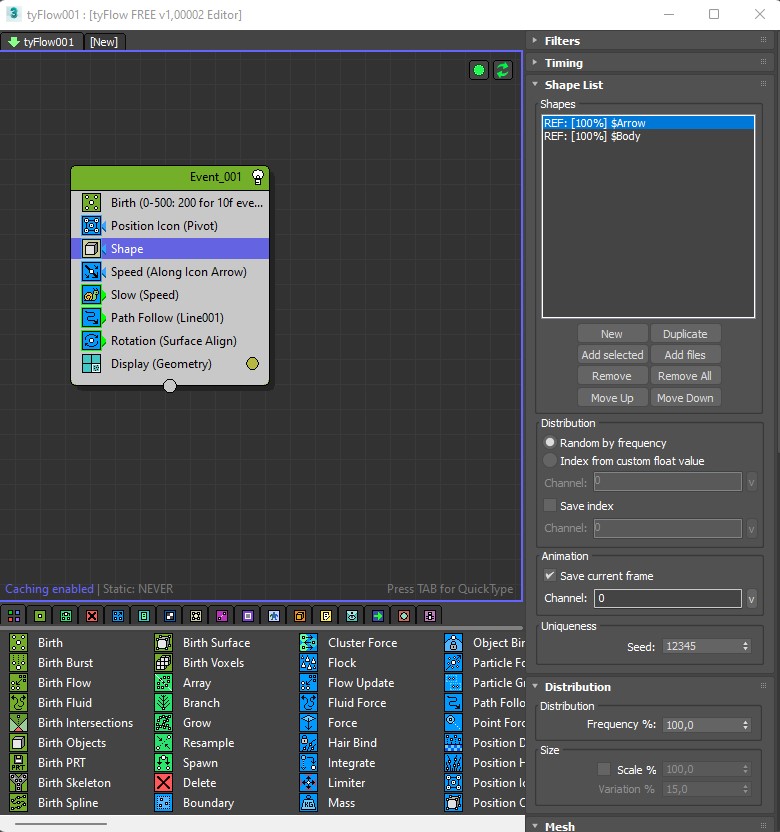780x832 pixels.
Task: Toggle the Event_001 lightbulb icon
Action: click(x=258, y=177)
